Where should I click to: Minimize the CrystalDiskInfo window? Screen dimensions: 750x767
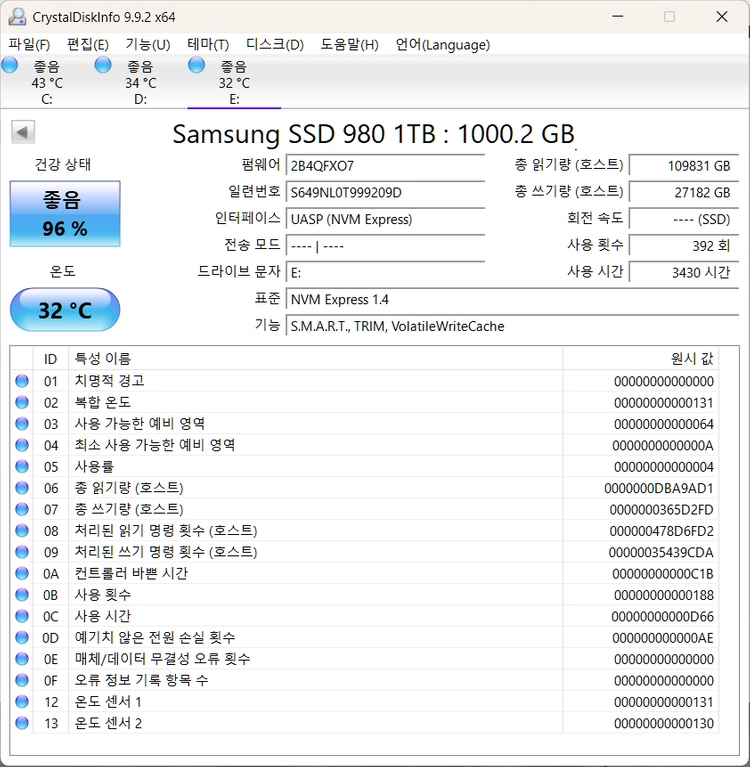pyautogui.click(x=618, y=17)
